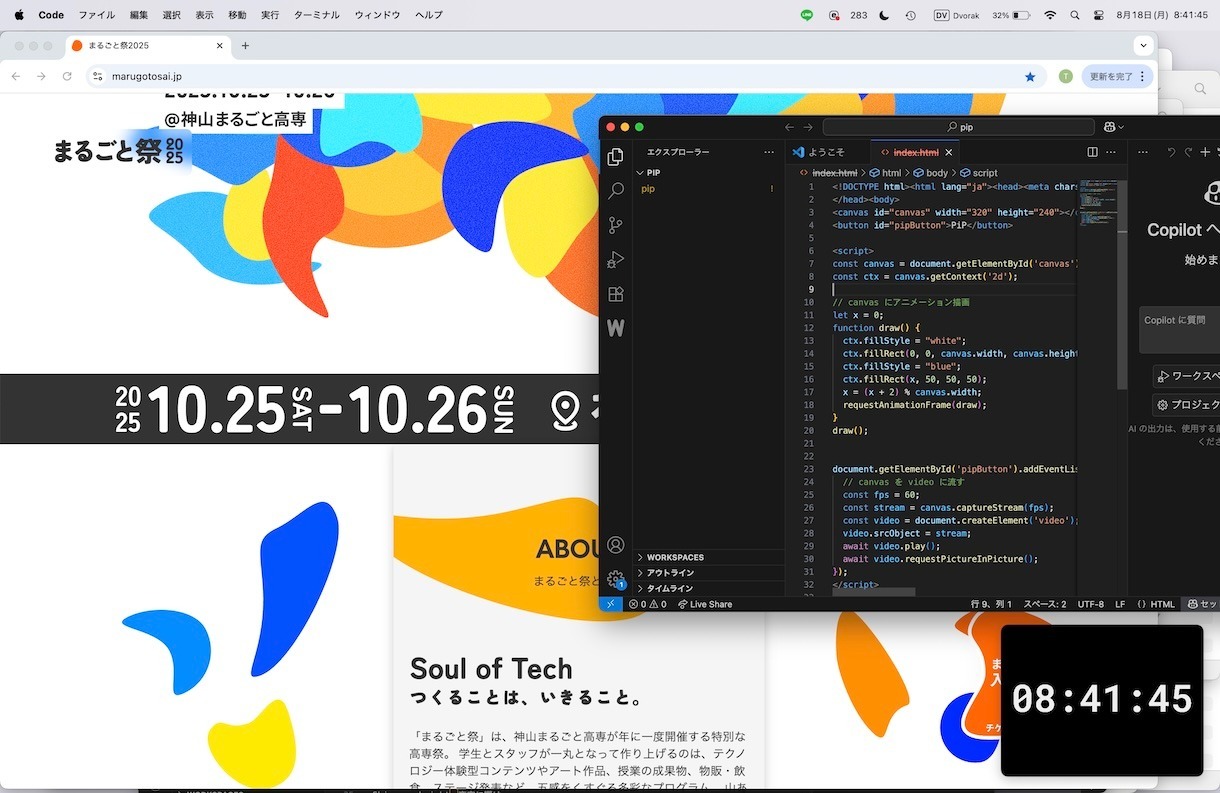Viewport: 1220px width, 793px height.
Task: Open the Manage gear icon in VS Code
Action: coord(616,579)
